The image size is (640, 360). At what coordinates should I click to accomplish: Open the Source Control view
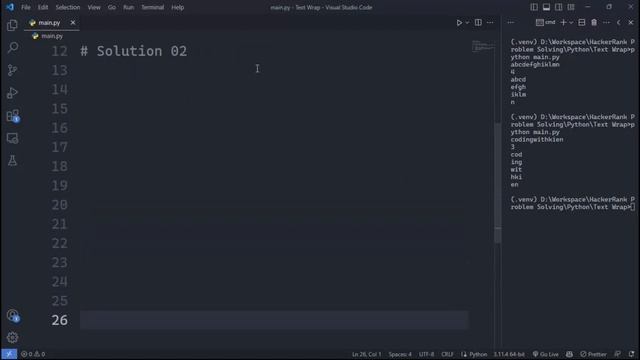[12, 70]
